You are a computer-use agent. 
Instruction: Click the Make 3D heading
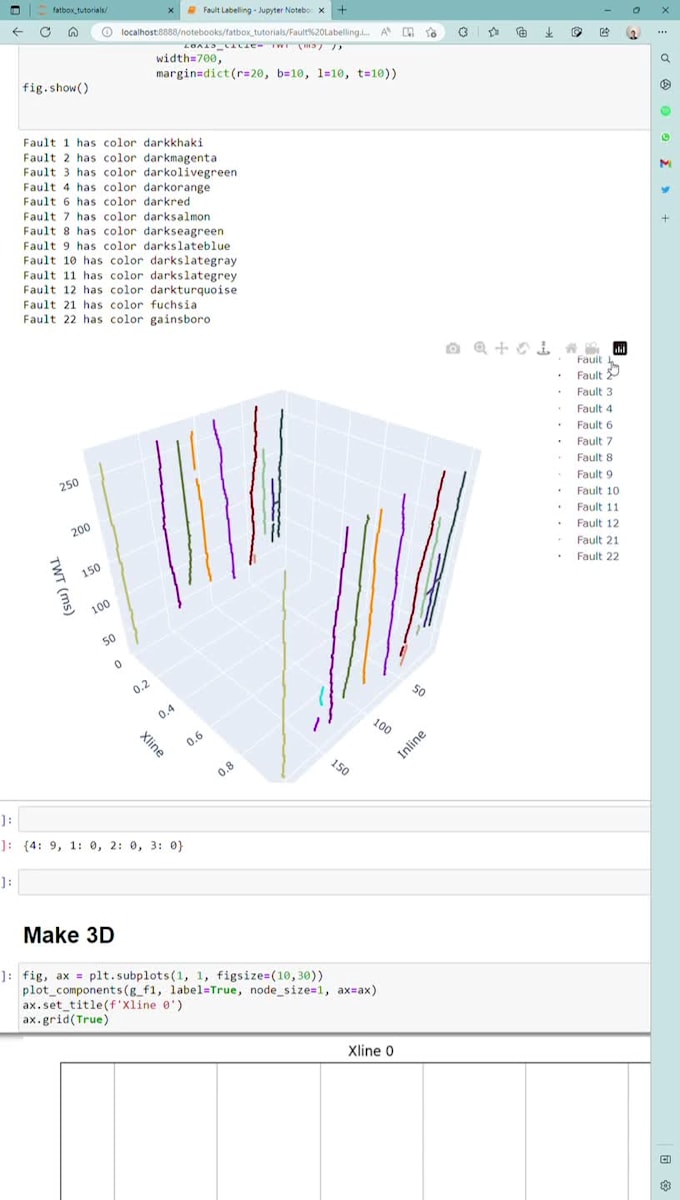pos(68,936)
